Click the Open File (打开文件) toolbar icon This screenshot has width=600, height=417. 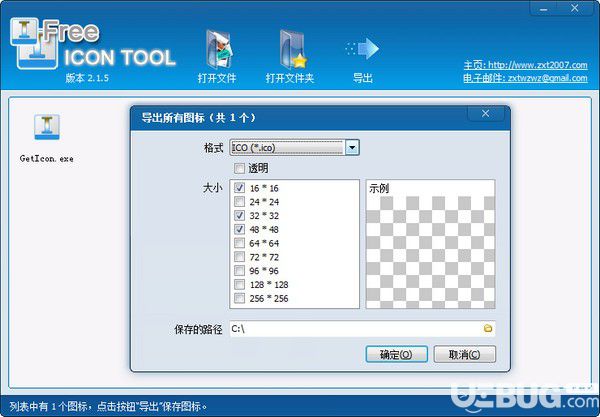pyautogui.click(x=218, y=49)
